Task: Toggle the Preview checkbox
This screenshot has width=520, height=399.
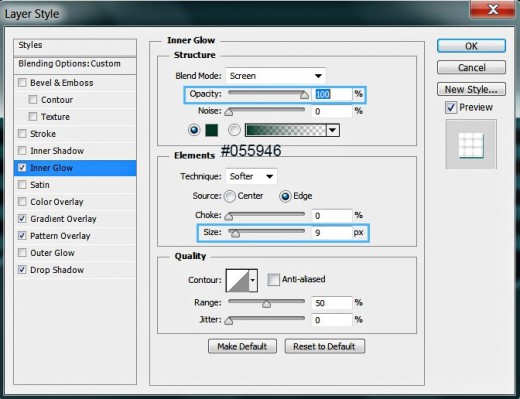Action: [451, 108]
